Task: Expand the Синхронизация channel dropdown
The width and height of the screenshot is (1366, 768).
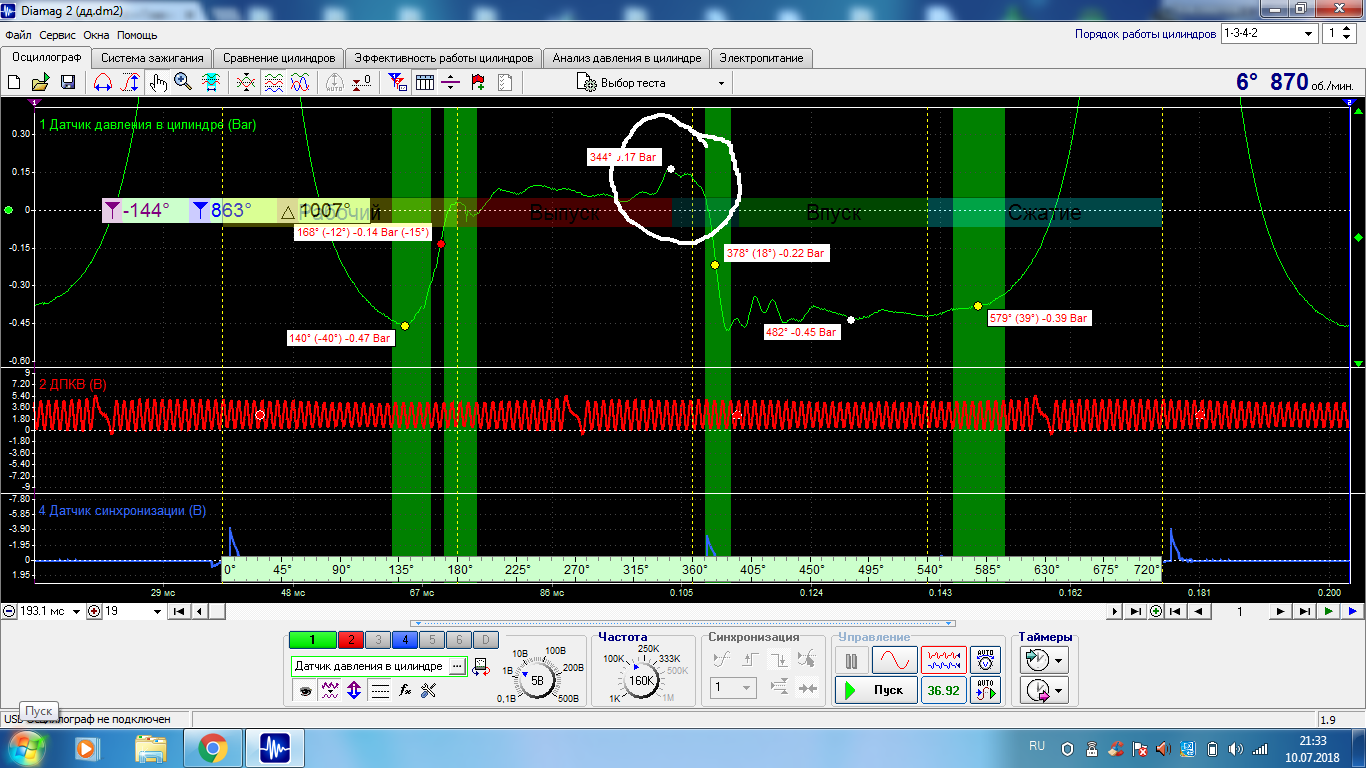Action: tap(733, 688)
